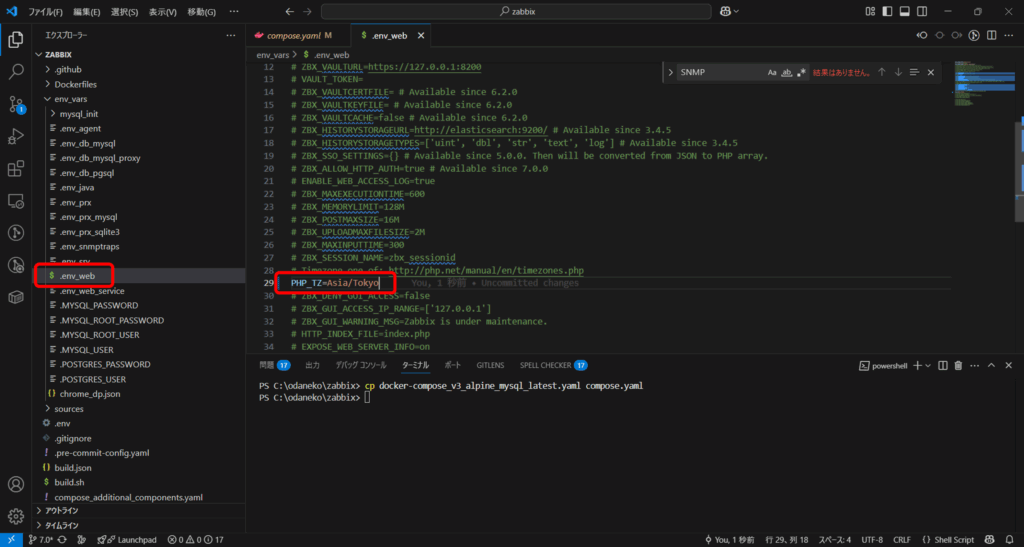Toggle secondary side bar visibility
This screenshot has height=547, width=1024.
click(922, 12)
